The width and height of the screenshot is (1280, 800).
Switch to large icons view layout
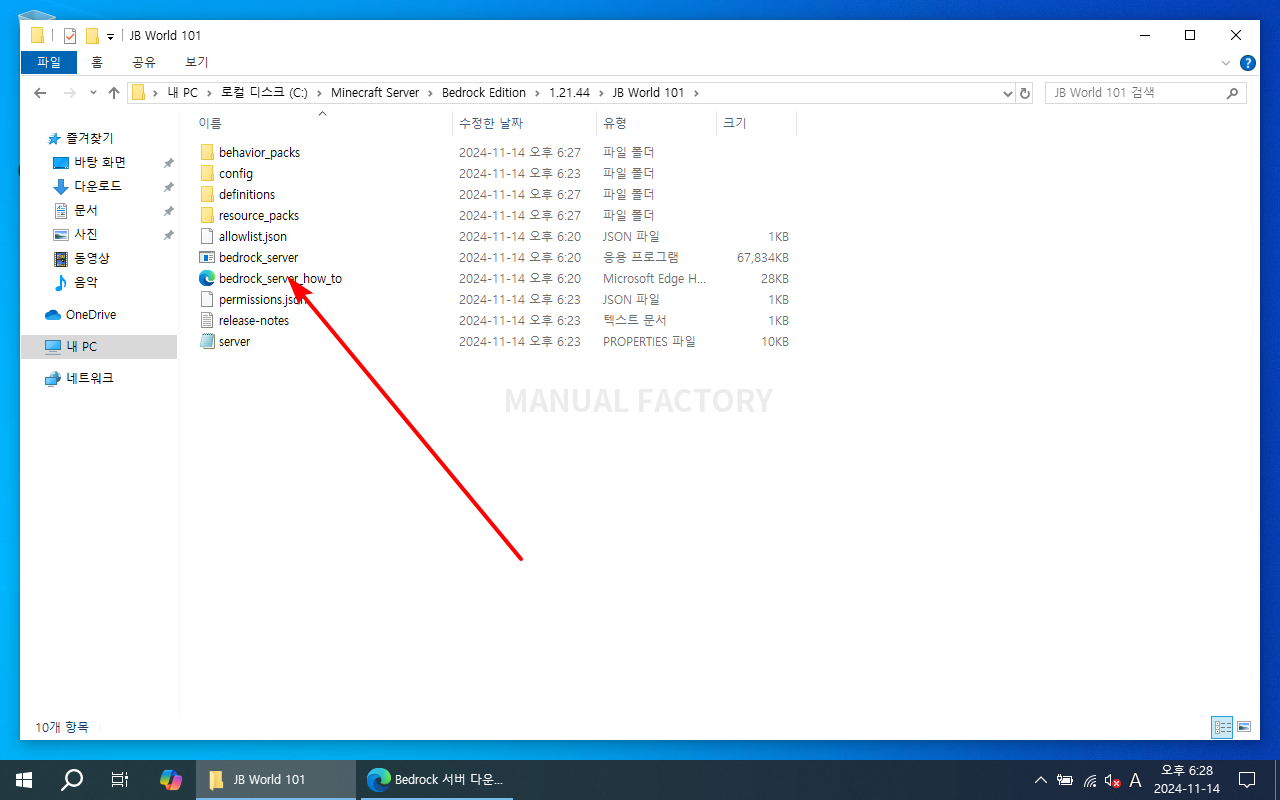pyautogui.click(x=1244, y=727)
